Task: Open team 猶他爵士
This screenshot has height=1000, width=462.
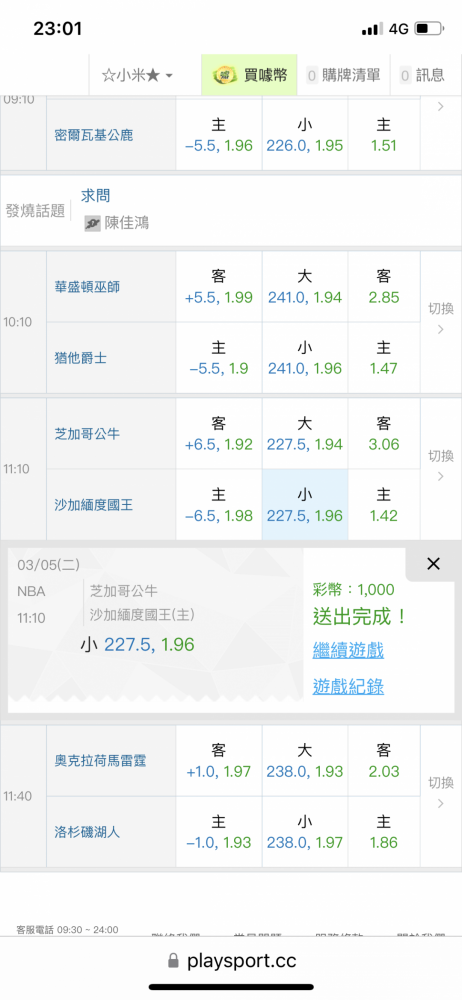Action: coord(80,358)
